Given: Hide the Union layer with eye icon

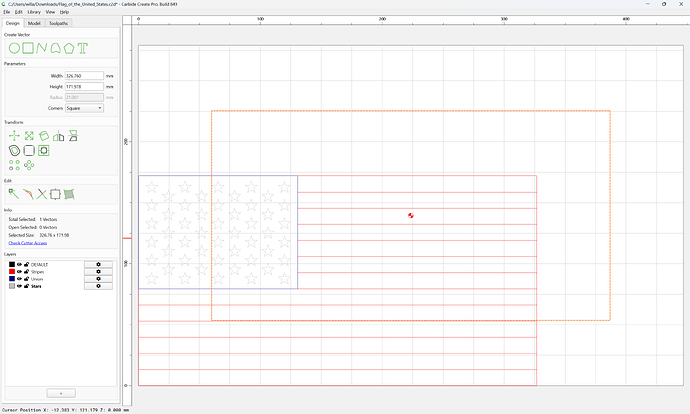Looking at the screenshot, I should pyautogui.click(x=19, y=279).
